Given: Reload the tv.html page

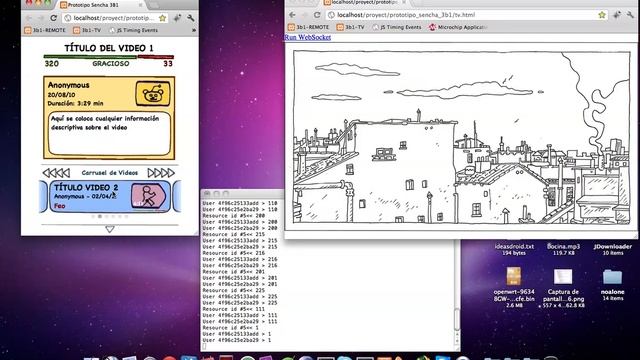Looking at the screenshot, I should pyautogui.click(x=317, y=15).
